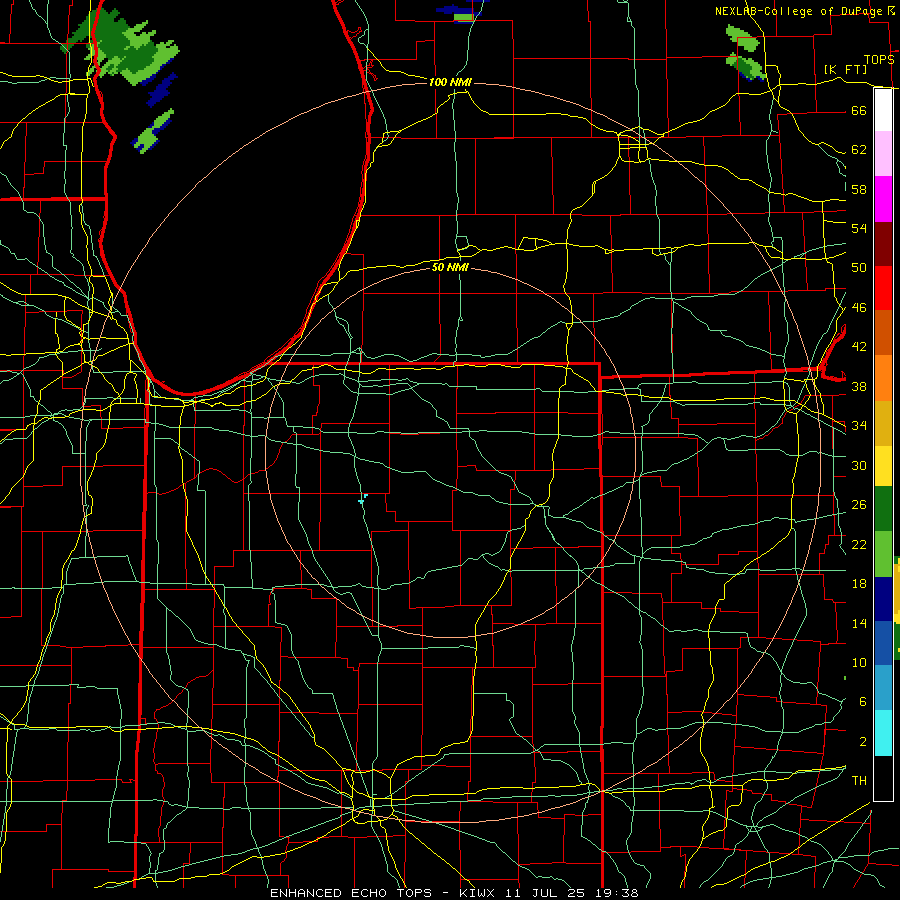Click the medium blue legend swatch

tap(883, 643)
